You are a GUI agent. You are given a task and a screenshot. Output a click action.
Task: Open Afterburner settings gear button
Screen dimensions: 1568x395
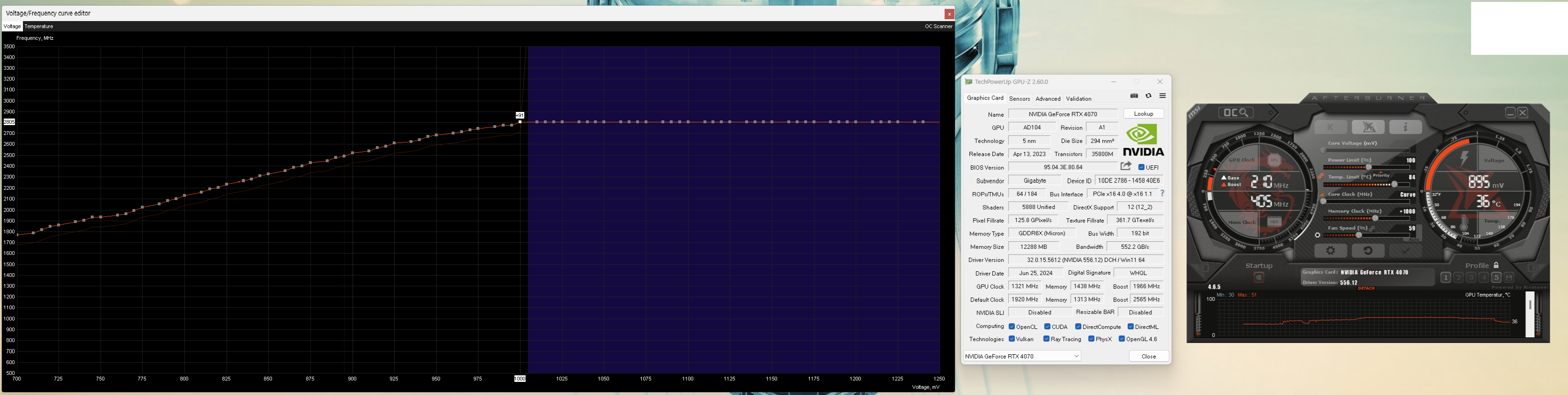pyautogui.click(x=1331, y=251)
